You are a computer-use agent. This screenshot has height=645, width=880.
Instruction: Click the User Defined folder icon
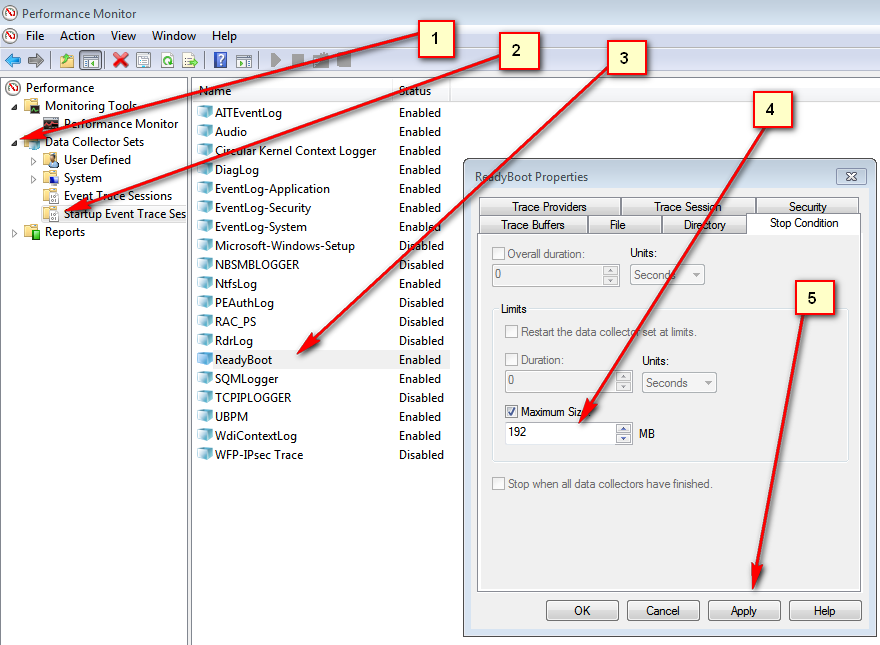coord(51,160)
